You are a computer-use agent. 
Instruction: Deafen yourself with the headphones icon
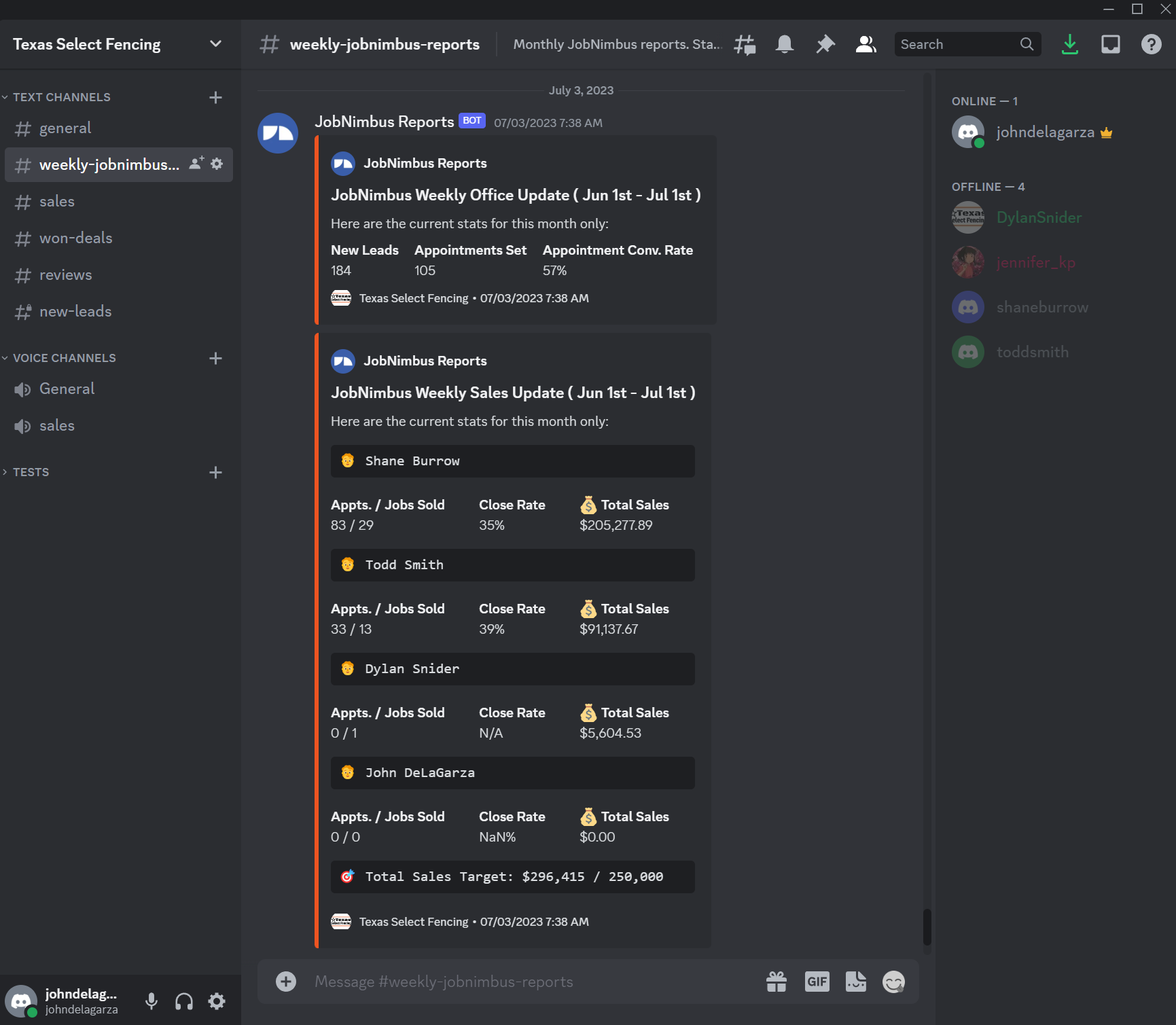pyautogui.click(x=183, y=1001)
